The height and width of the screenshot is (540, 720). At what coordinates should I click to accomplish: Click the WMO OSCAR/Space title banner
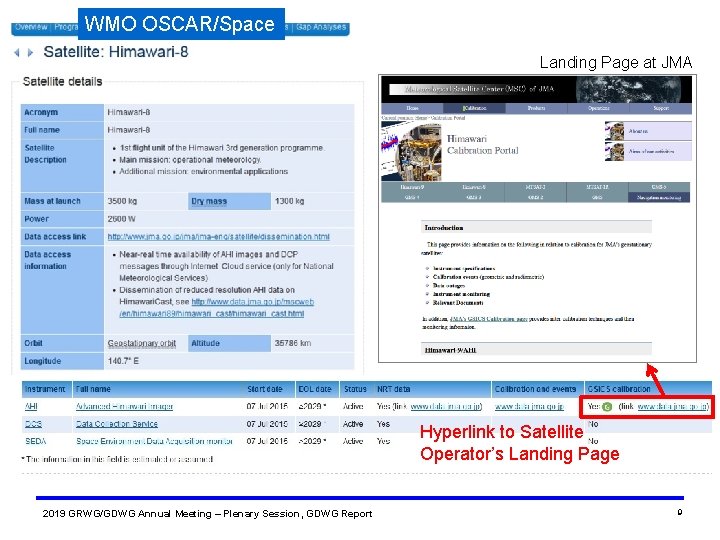[x=181, y=24]
